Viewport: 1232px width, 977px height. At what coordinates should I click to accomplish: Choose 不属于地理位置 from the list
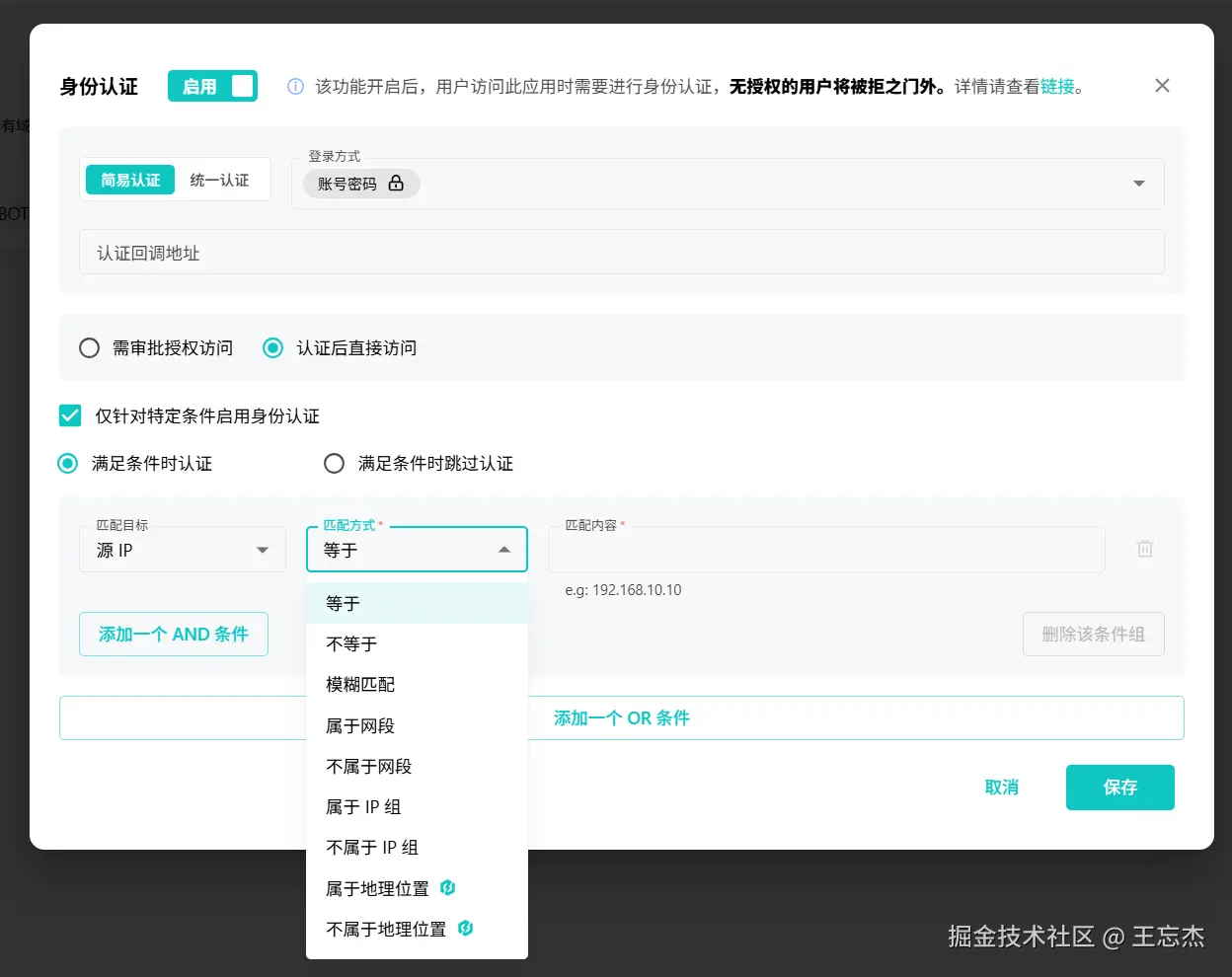click(418, 929)
